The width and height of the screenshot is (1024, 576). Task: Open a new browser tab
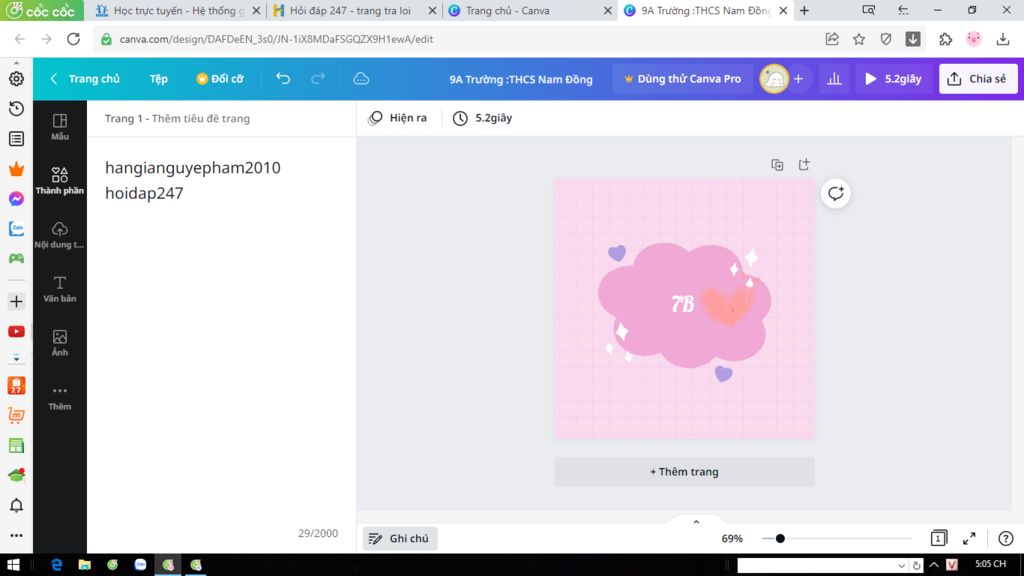pos(805,10)
